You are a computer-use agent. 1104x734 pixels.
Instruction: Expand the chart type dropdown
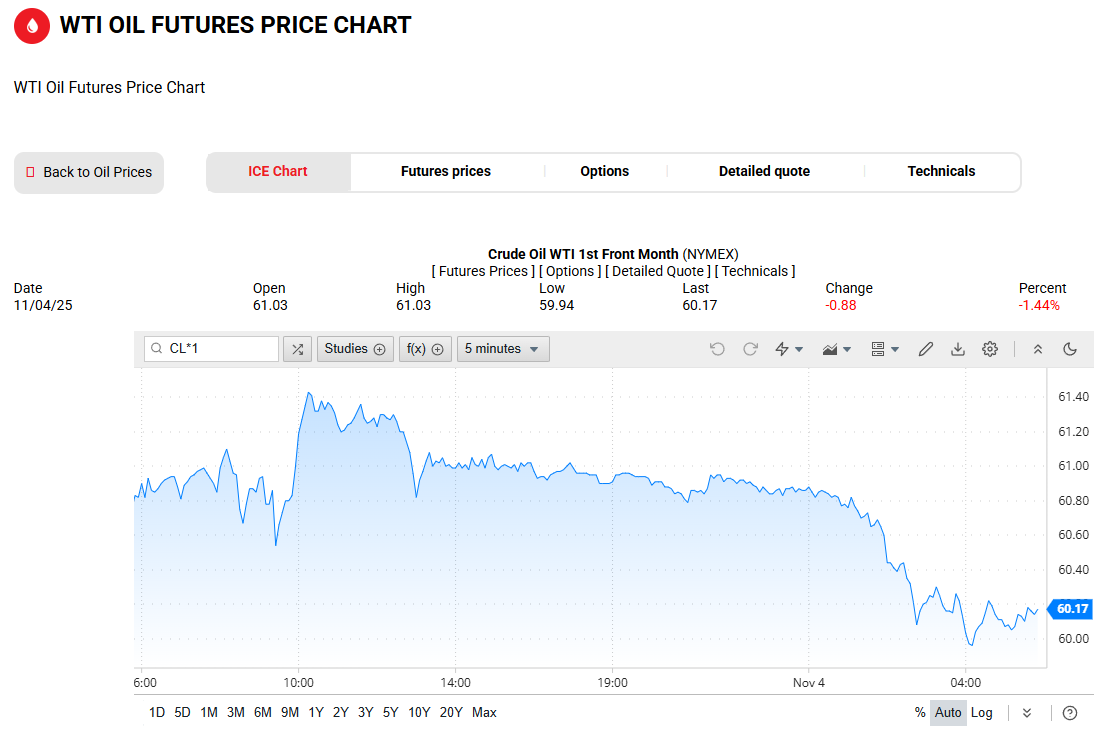click(836, 349)
